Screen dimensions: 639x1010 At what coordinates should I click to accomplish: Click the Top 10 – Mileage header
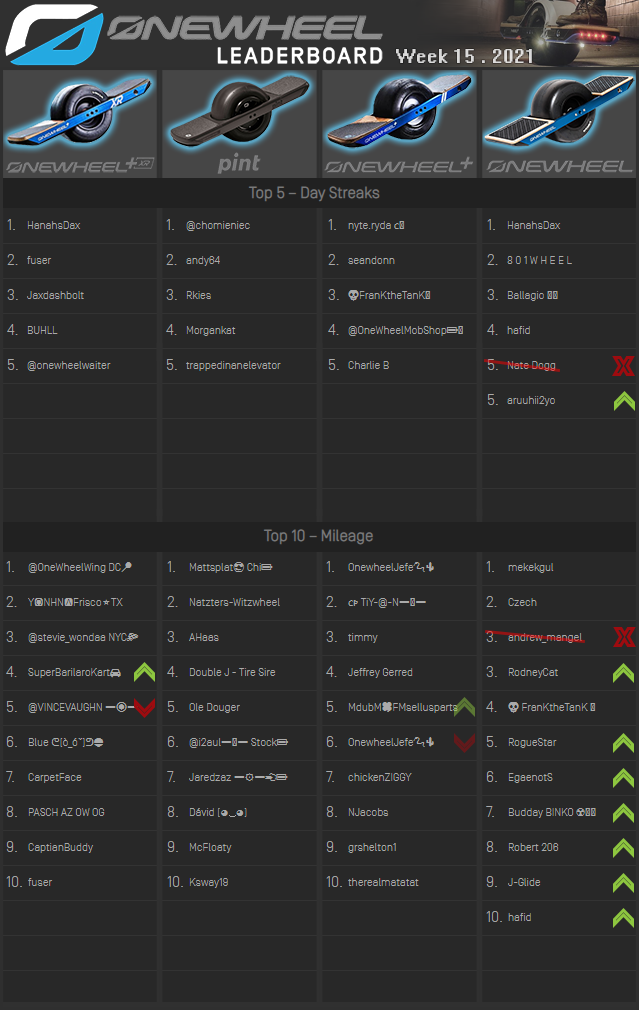click(317, 536)
